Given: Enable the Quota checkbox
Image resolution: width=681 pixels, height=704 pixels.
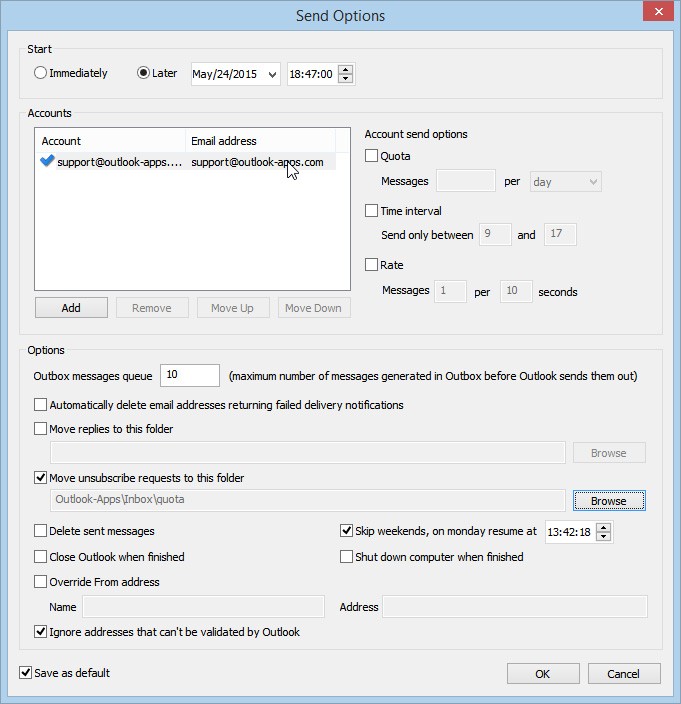Looking at the screenshot, I should [x=371, y=156].
